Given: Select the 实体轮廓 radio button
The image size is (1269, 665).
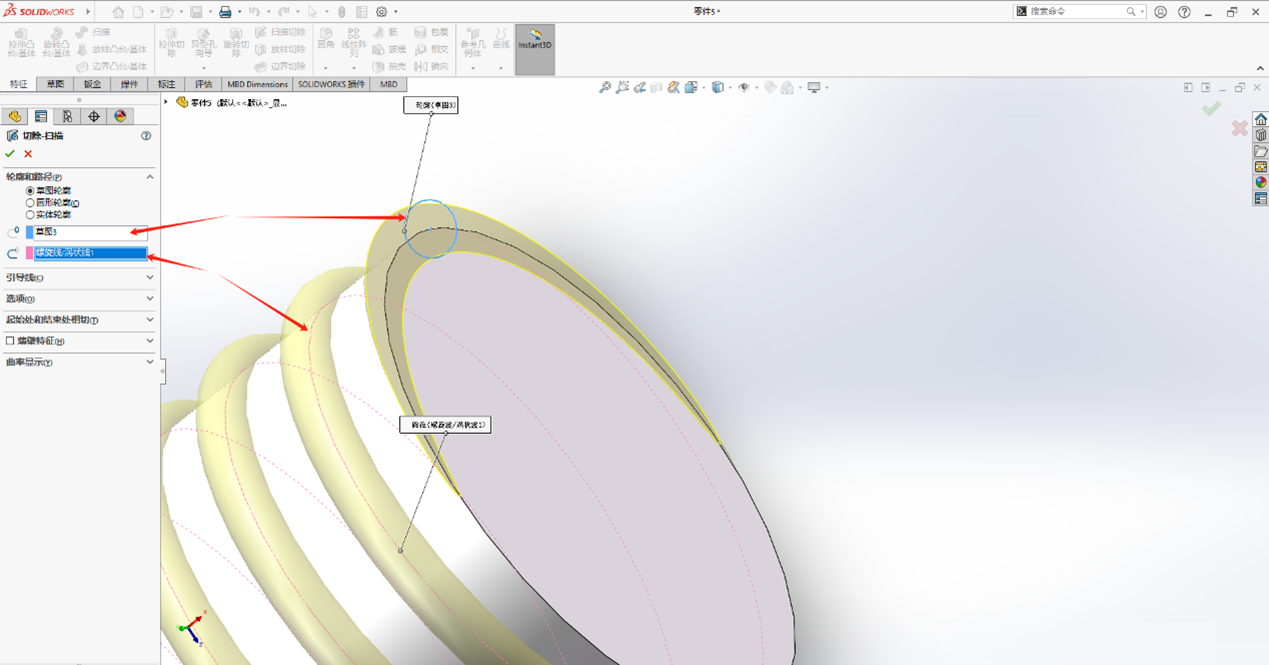Looking at the screenshot, I should pos(29,214).
